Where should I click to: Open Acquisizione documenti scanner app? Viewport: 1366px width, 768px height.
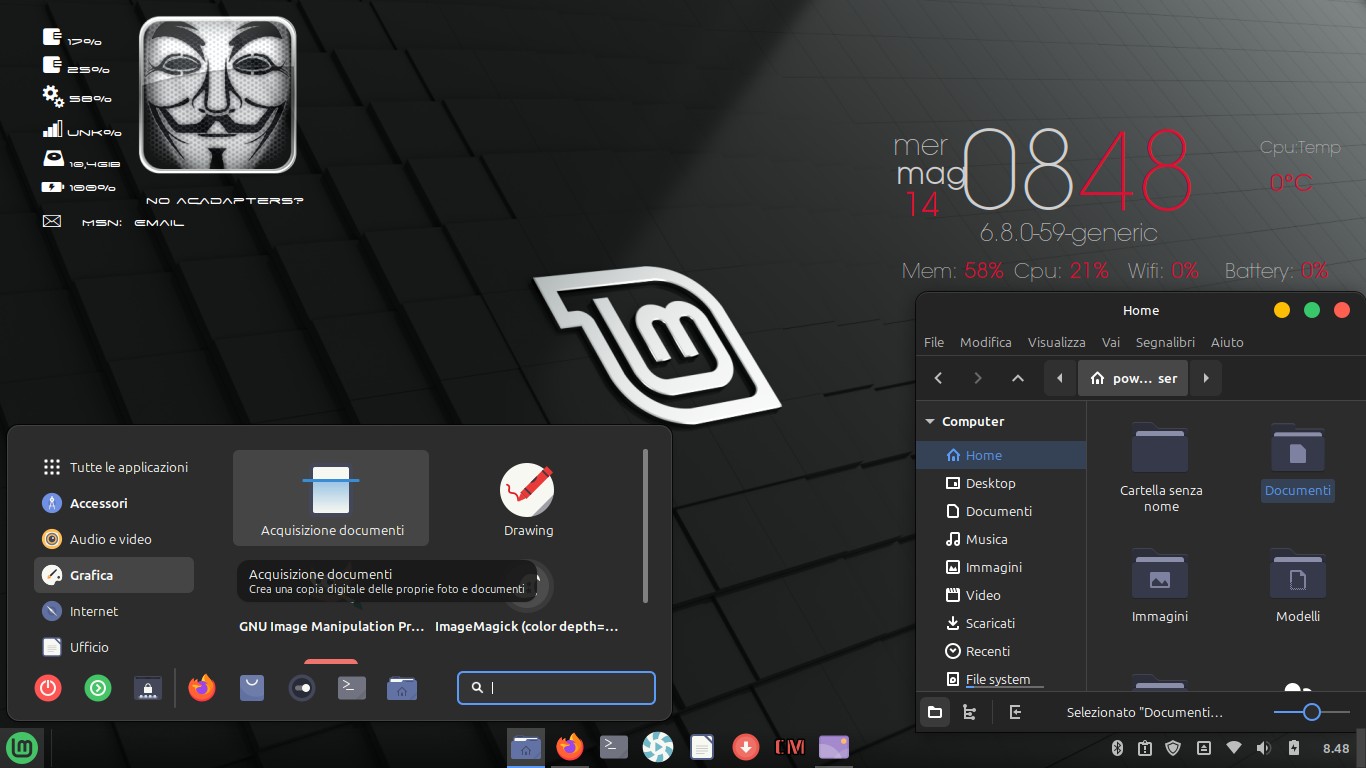[x=331, y=498]
